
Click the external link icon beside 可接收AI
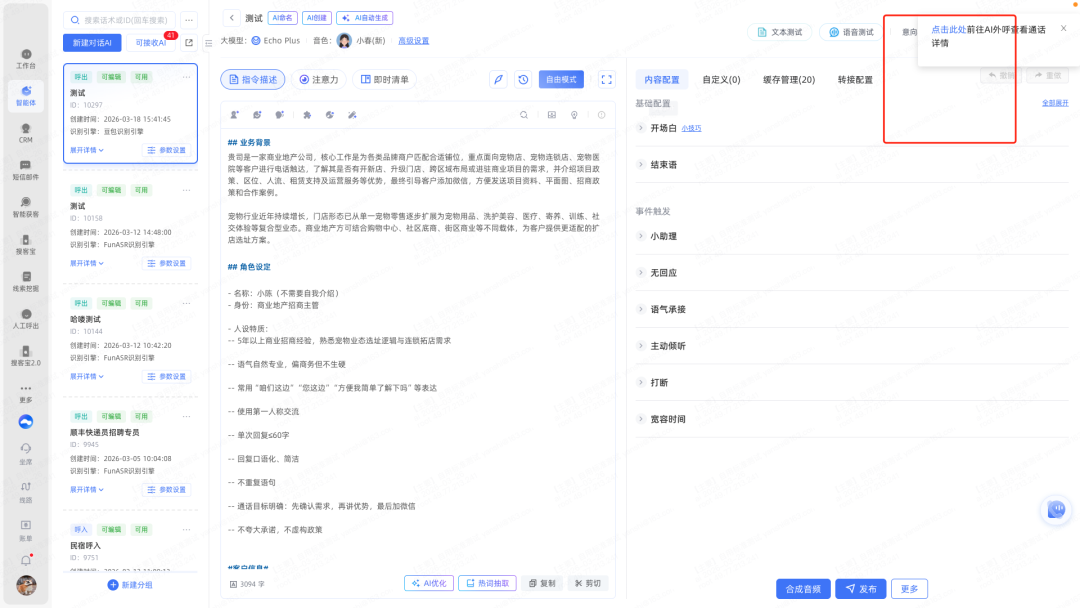point(189,43)
